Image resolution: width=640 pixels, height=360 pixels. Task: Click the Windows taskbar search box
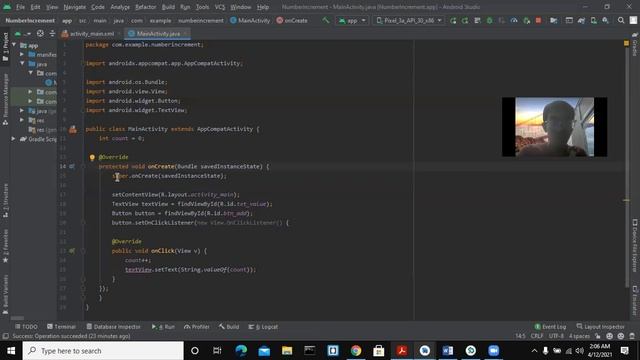(x=103, y=351)
